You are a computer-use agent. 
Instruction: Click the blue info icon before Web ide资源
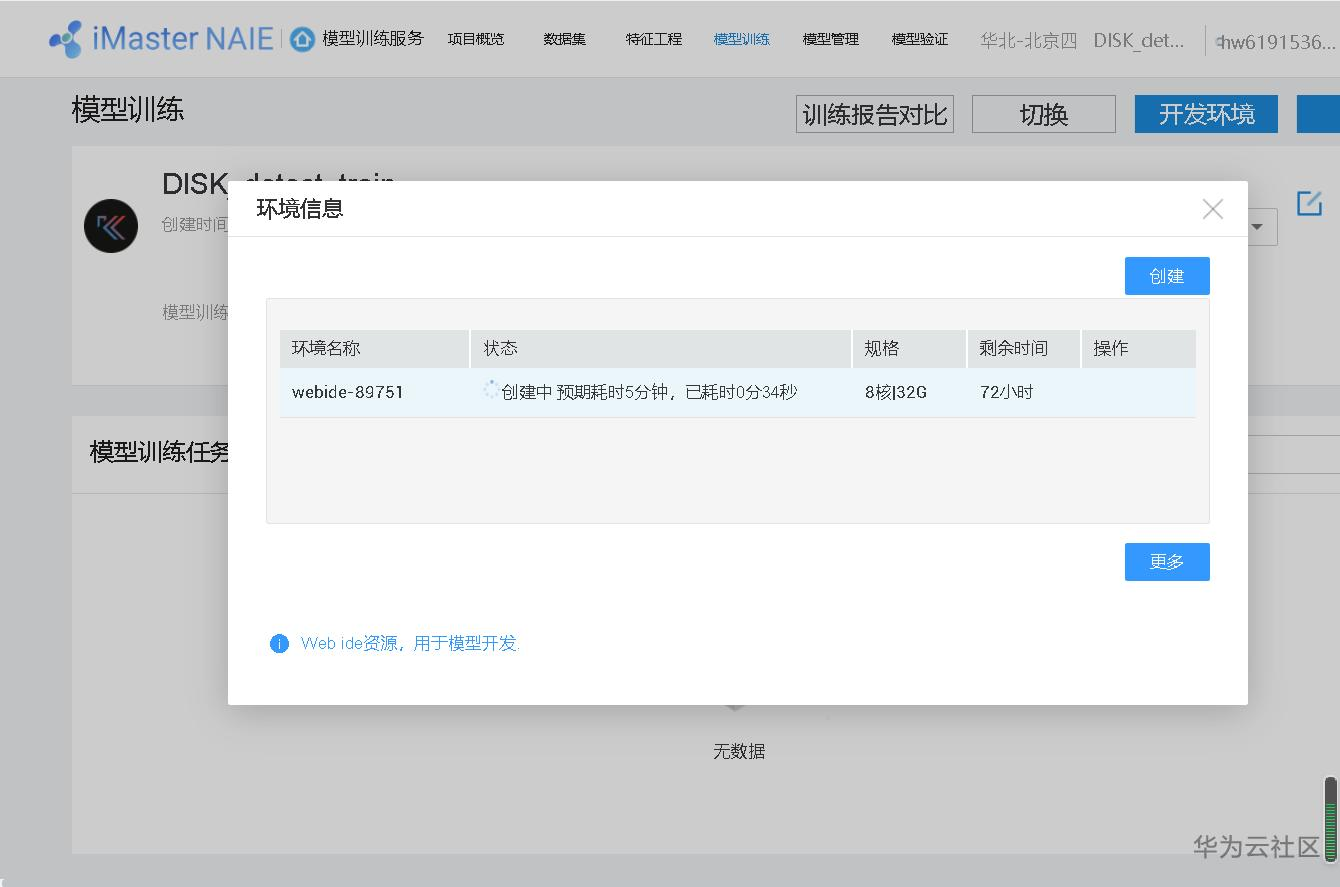pos(279,643)
